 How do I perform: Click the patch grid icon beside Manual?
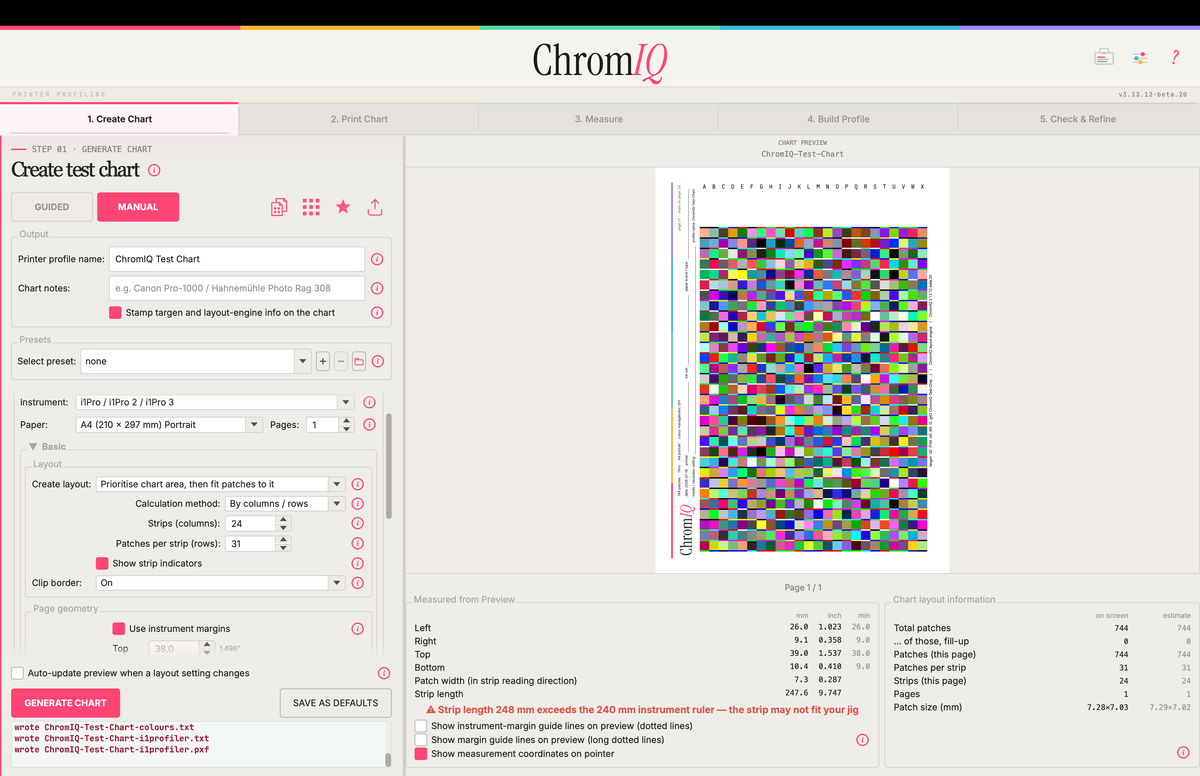[311, 207]
